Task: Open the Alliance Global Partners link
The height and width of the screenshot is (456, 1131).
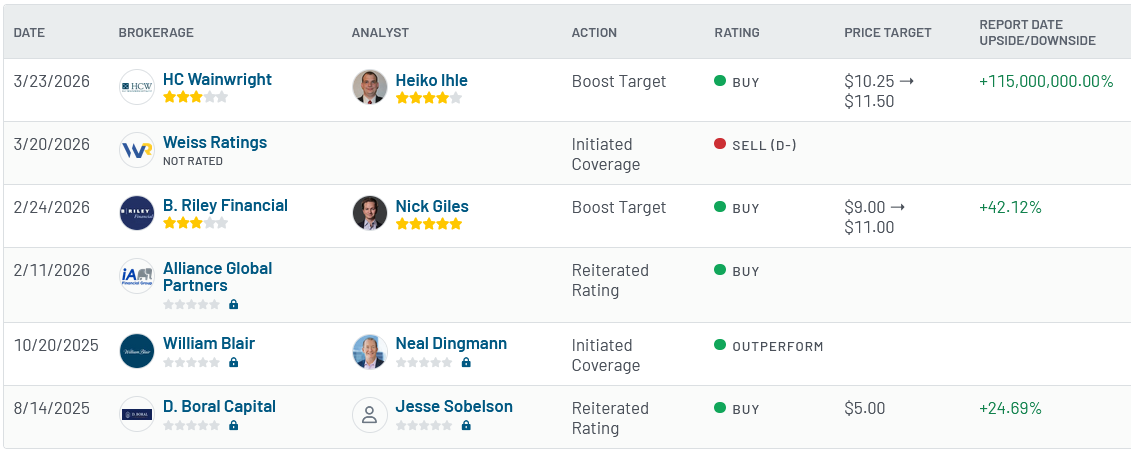Action: [x=218, y=277]
